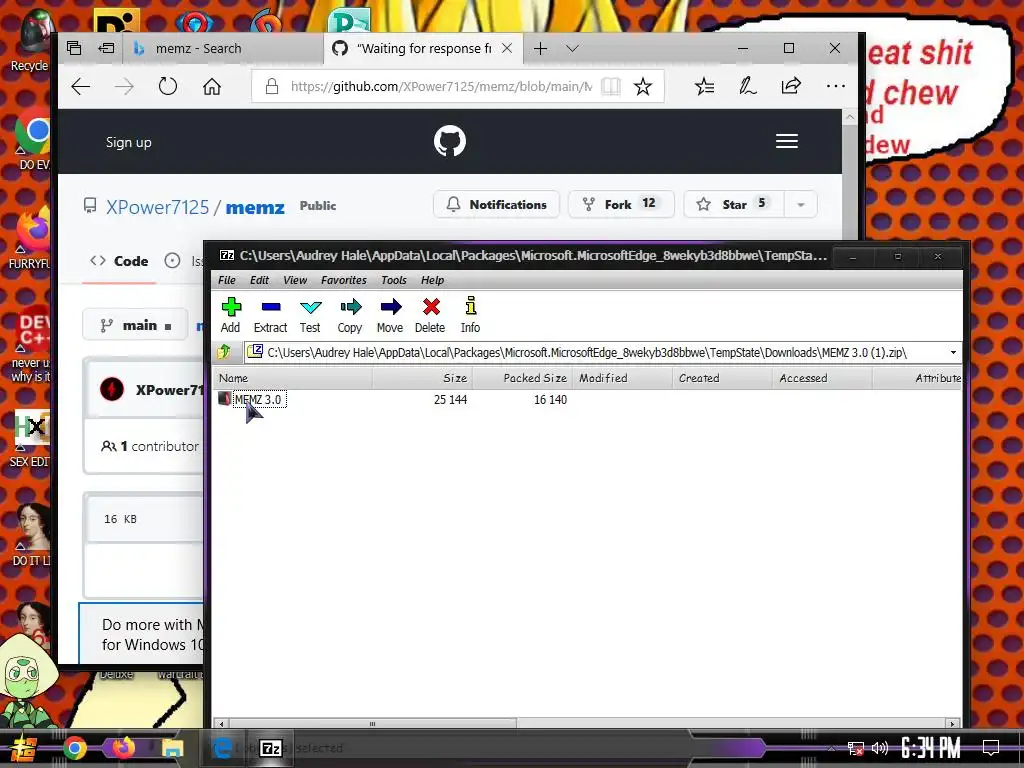Click the GitHub Notifications button
Viewport: 1024px width, 768px height.
[x=496, y=204]
